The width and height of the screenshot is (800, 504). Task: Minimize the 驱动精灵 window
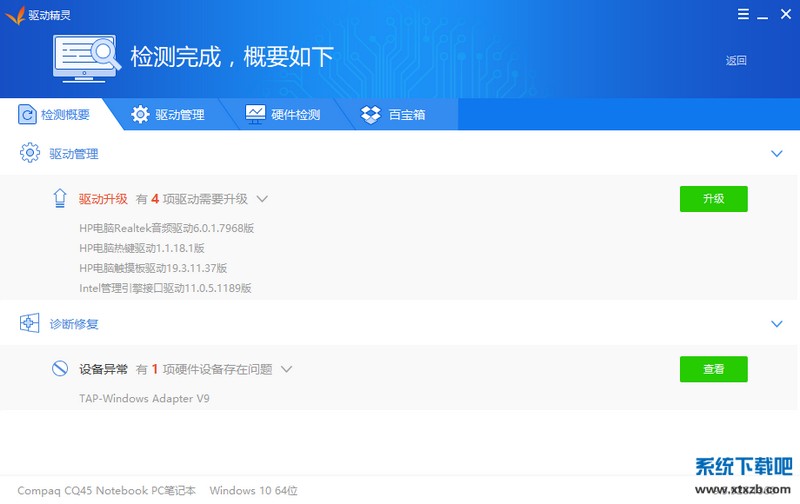coord(762,14)
